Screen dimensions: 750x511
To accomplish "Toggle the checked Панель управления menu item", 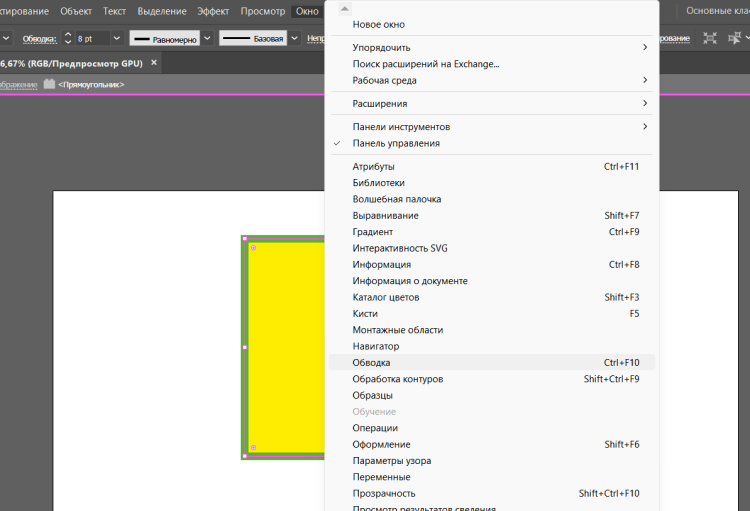I will [492, 143].
